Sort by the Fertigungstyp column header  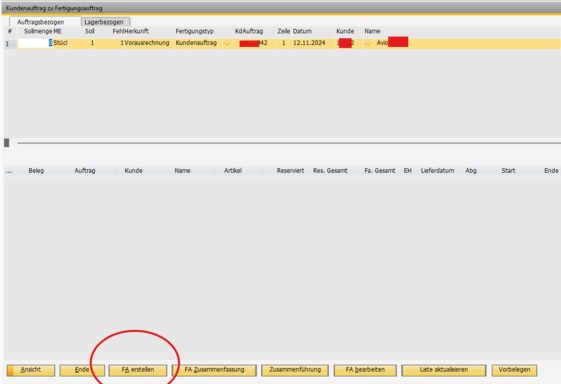pos(194,31)
